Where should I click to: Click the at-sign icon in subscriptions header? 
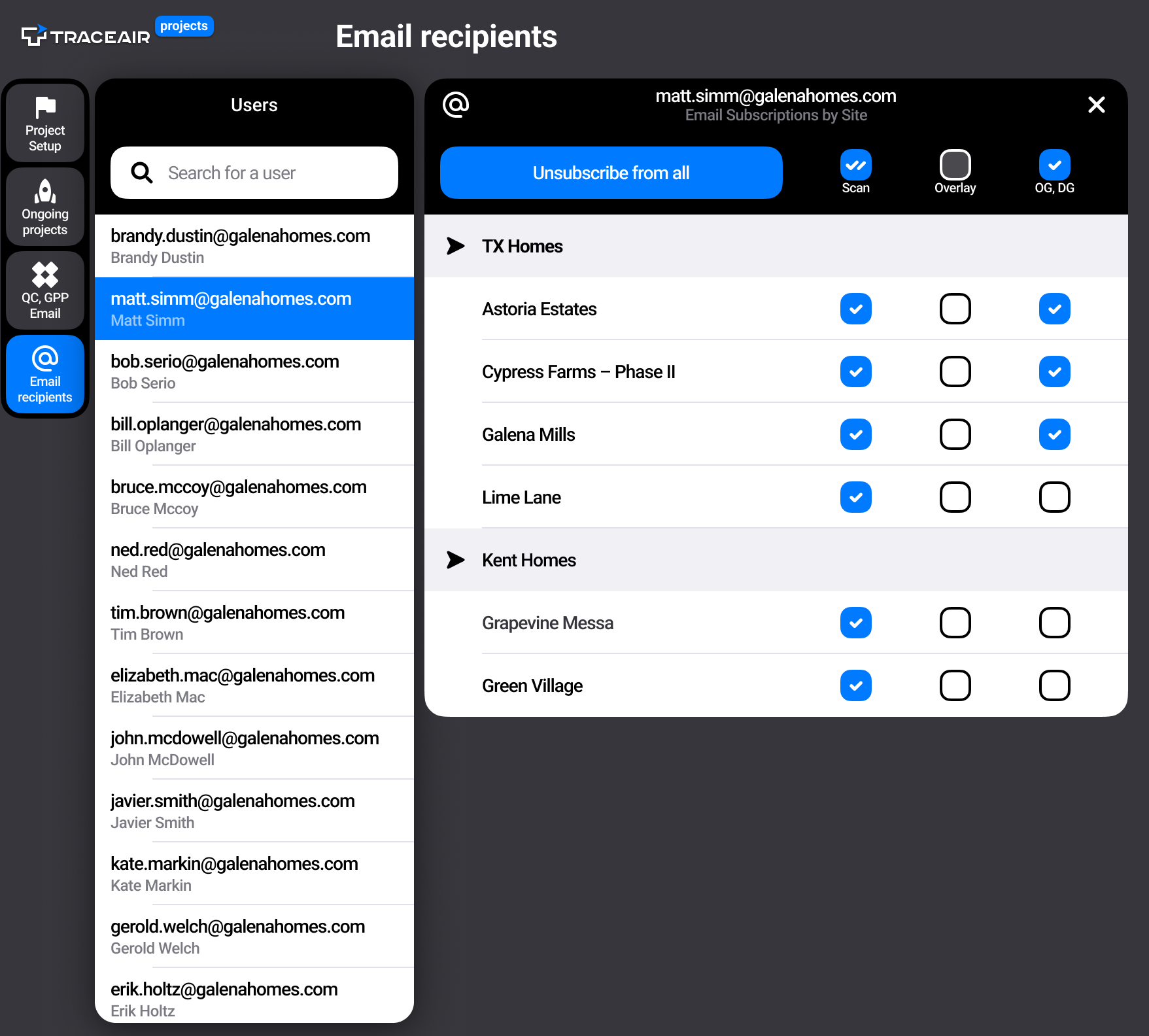click(456, 105)
